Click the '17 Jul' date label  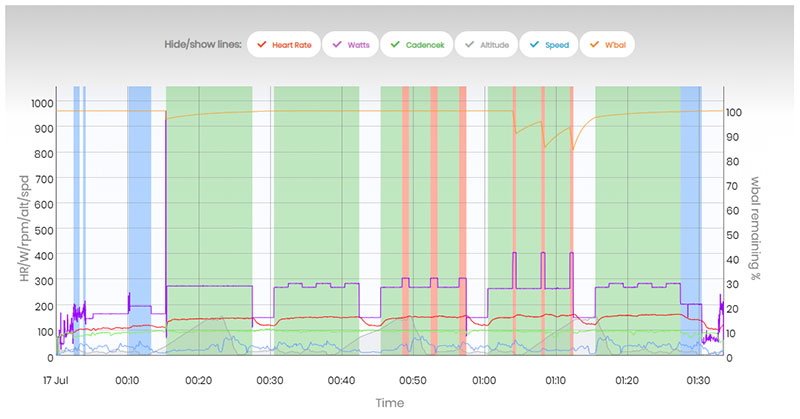coord(57,380)
